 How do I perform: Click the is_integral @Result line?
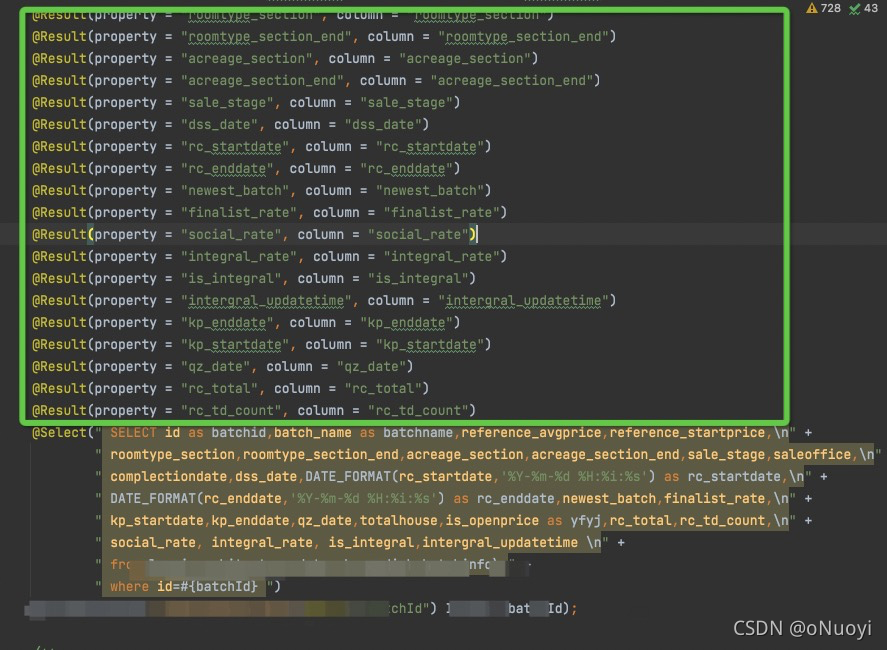pos(253,279)
